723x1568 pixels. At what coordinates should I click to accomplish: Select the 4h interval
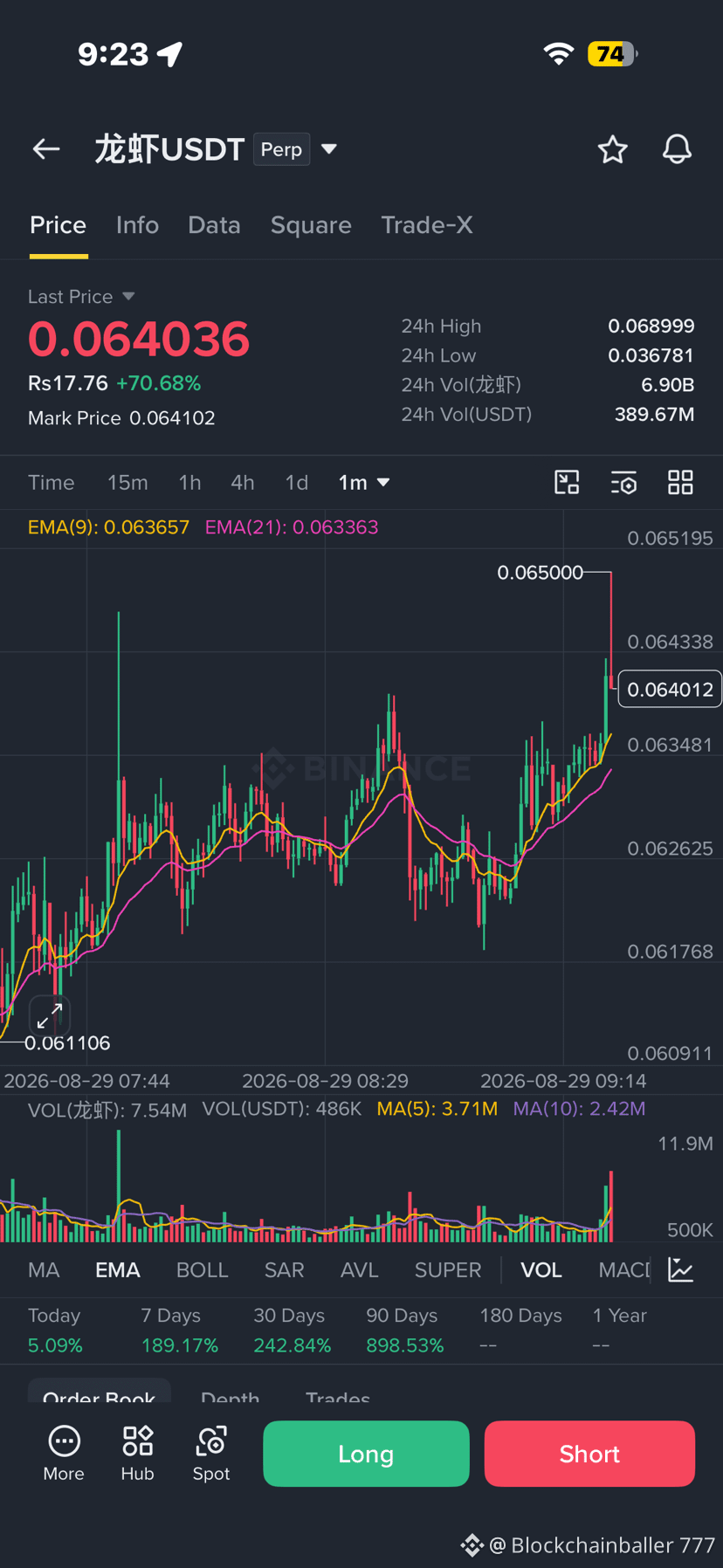(243, 483)
